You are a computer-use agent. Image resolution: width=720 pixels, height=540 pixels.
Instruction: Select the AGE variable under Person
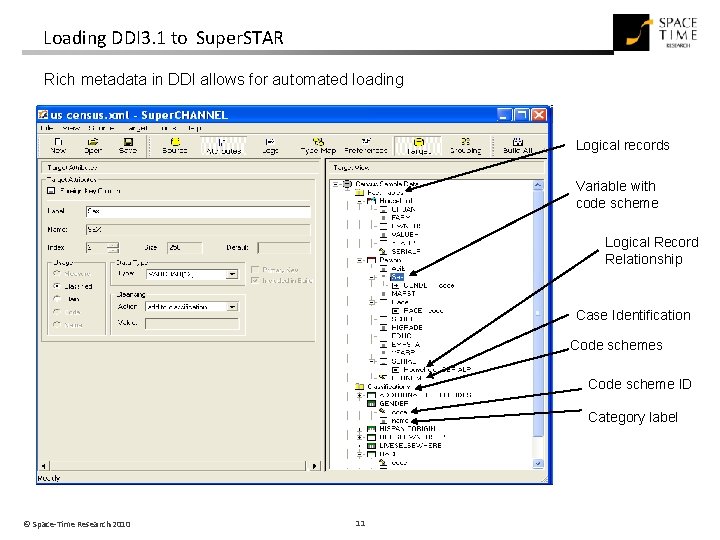click(x=398, y=268)
